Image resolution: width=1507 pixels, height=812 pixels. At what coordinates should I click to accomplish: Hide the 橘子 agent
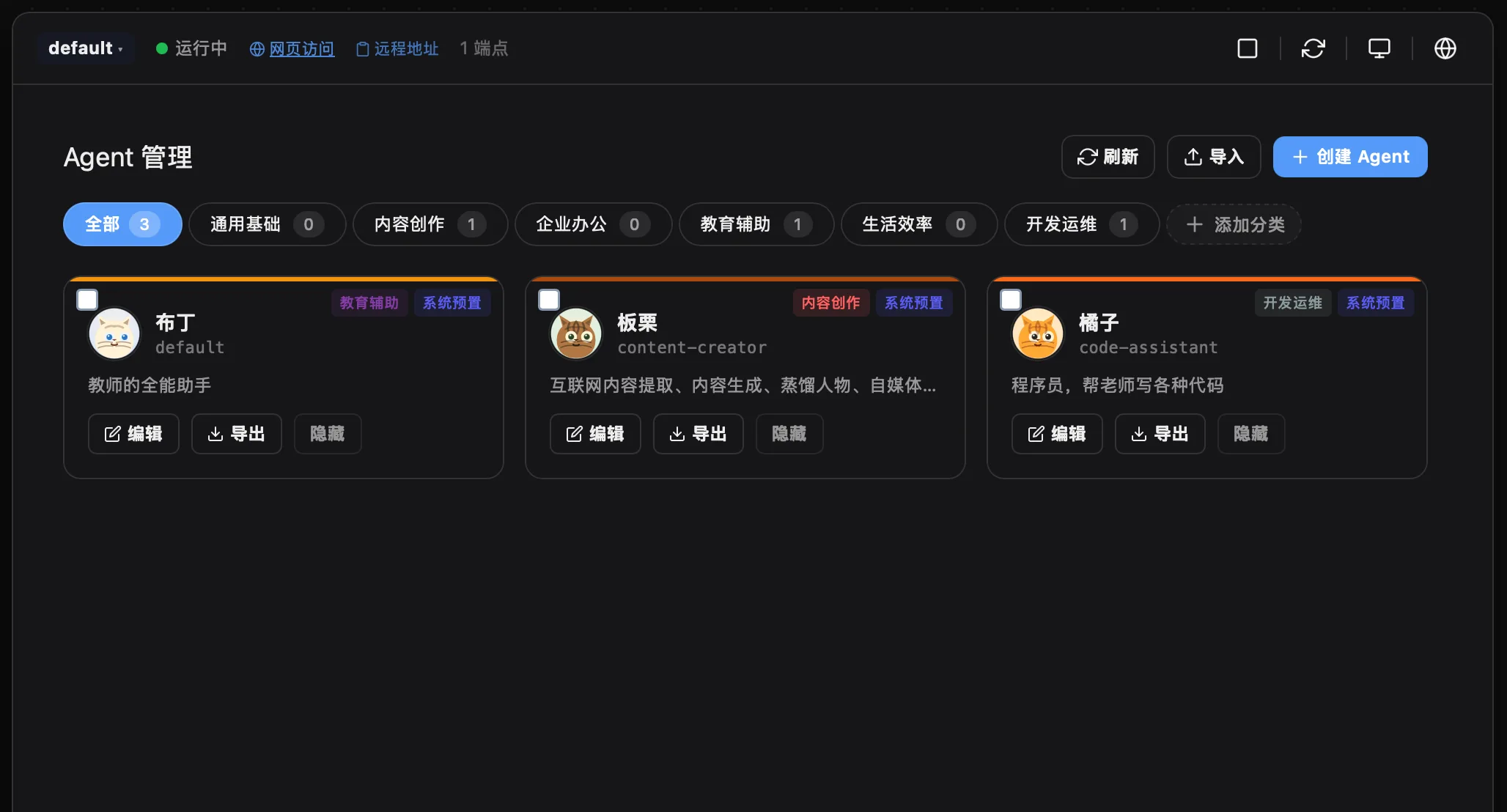pos(1251,434)
